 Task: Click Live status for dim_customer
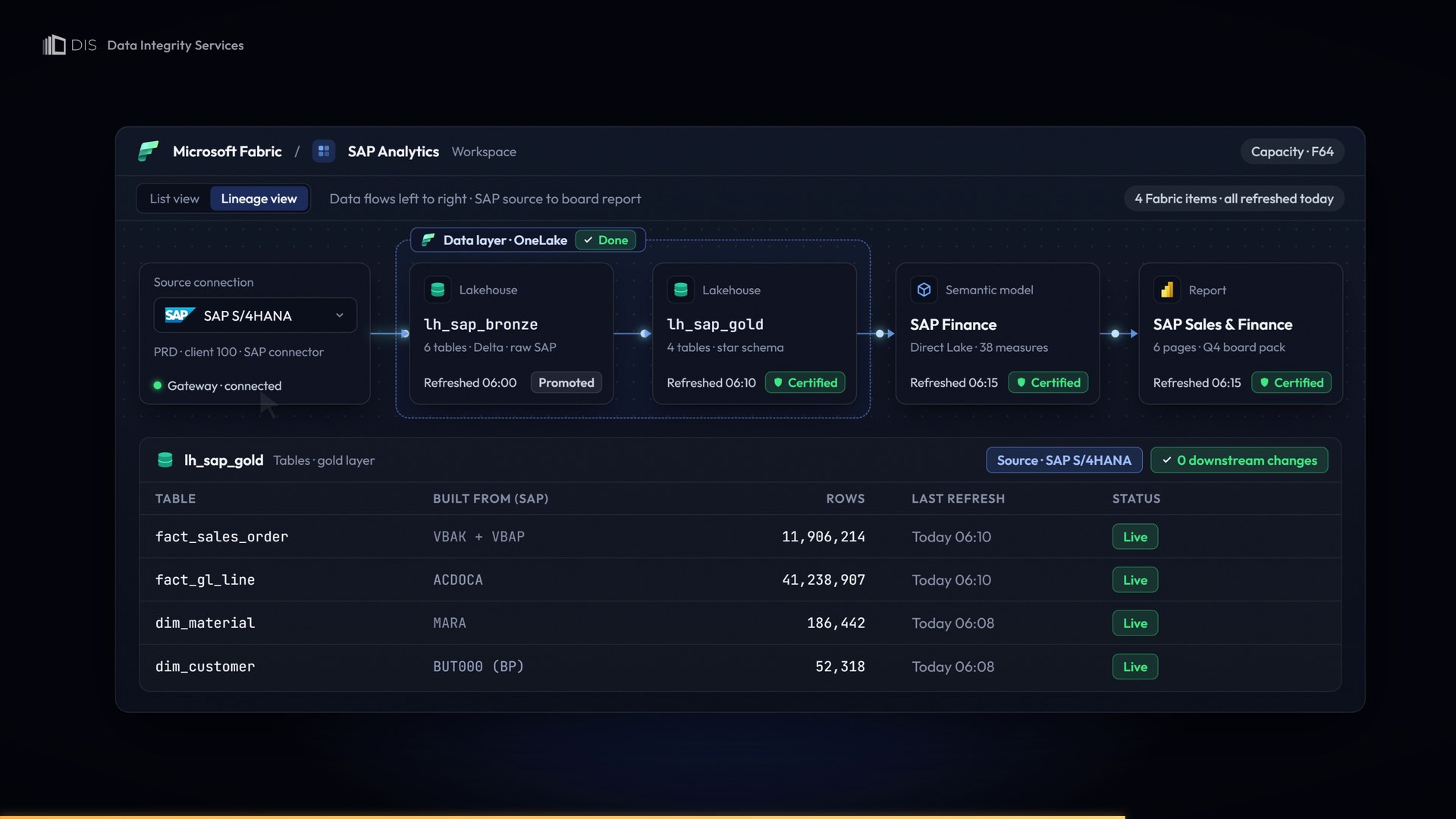coord(1135,667)
